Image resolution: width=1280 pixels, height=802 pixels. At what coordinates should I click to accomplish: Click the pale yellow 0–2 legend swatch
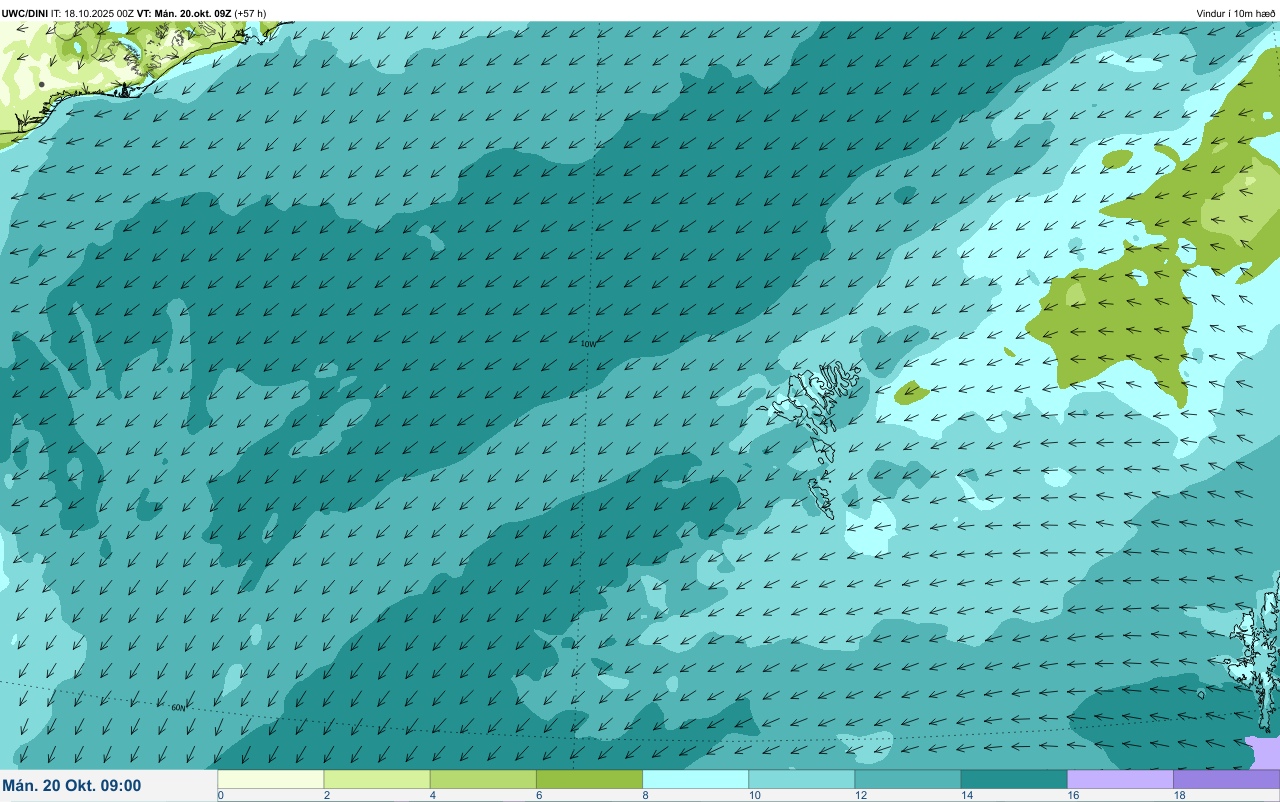[x=271, y=779]
